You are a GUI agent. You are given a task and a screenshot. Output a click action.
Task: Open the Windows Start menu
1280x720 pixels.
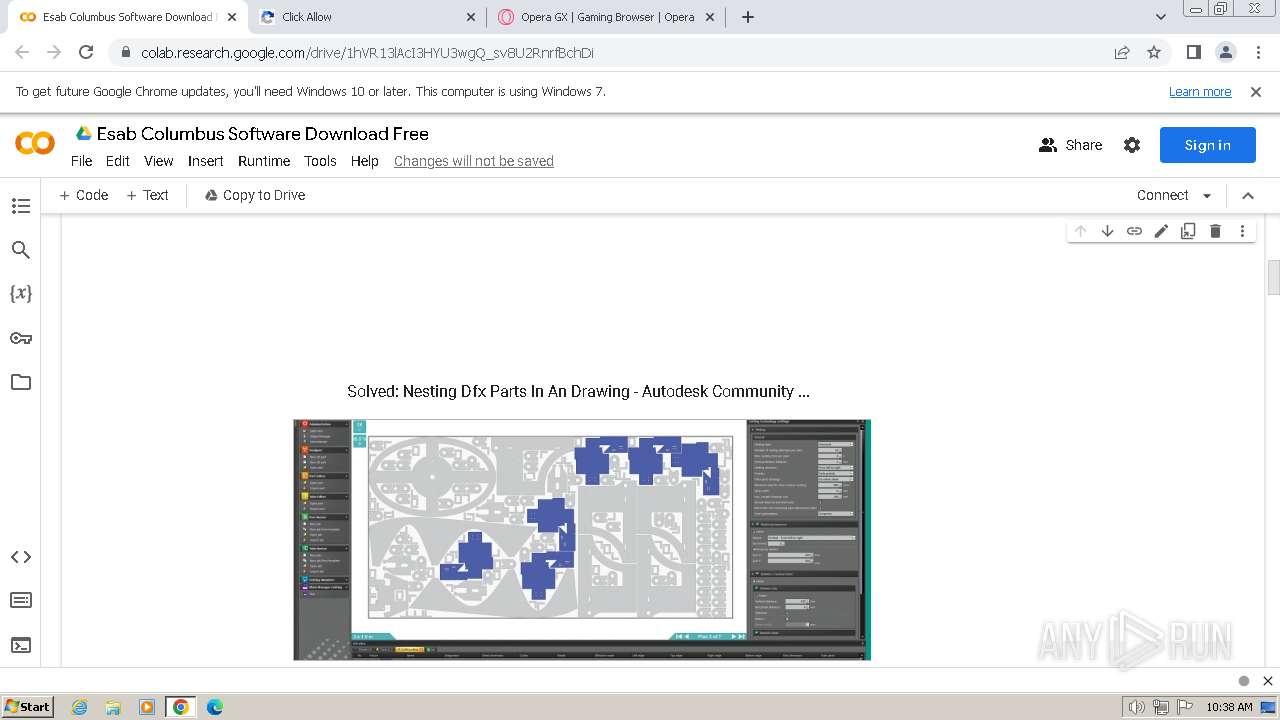tap(28, 706)
